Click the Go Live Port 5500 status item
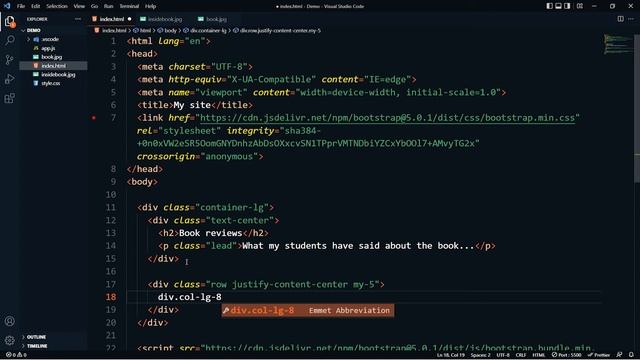 pyautogui.click(x=567, y=355)
